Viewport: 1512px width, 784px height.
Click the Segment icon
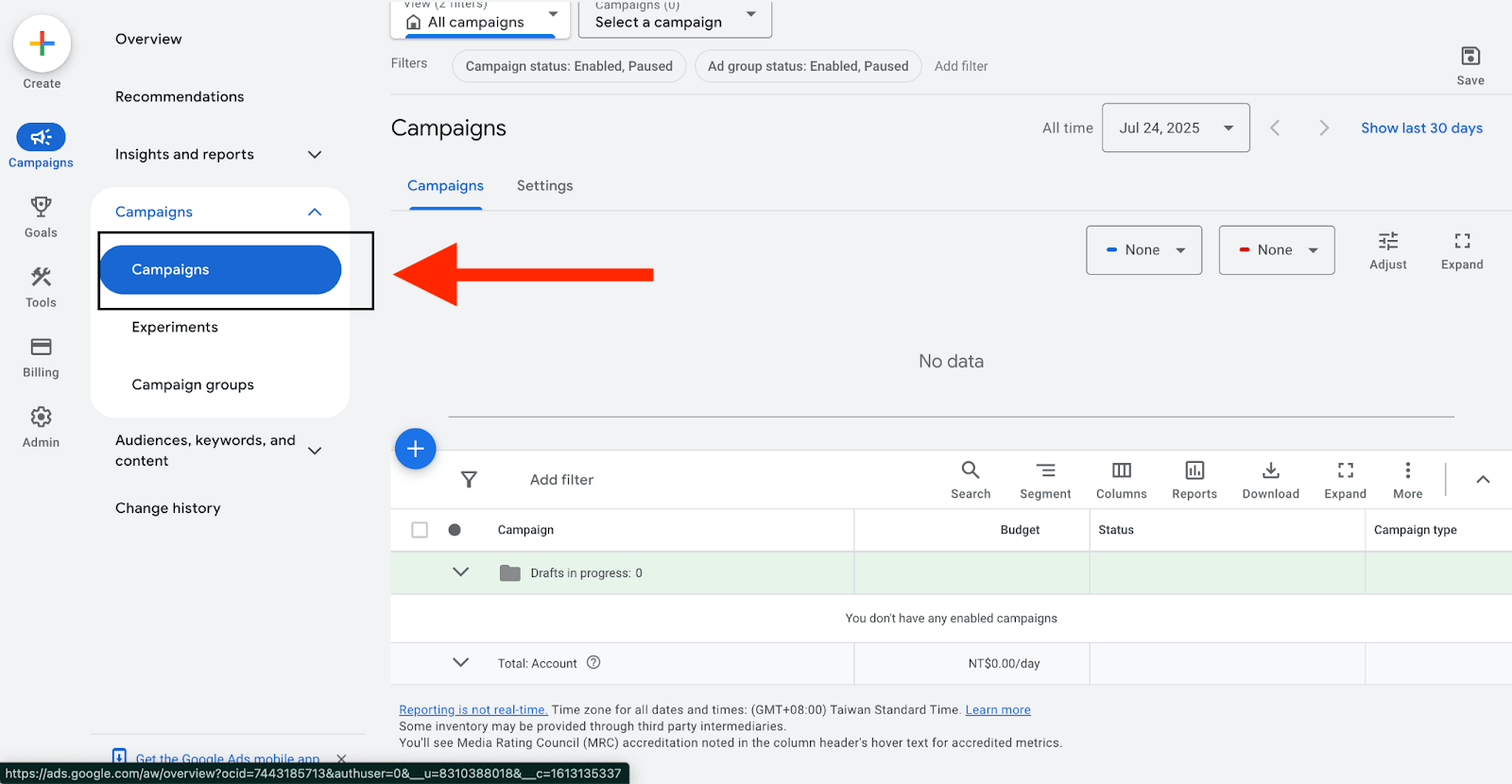(x=1045, y=470)
